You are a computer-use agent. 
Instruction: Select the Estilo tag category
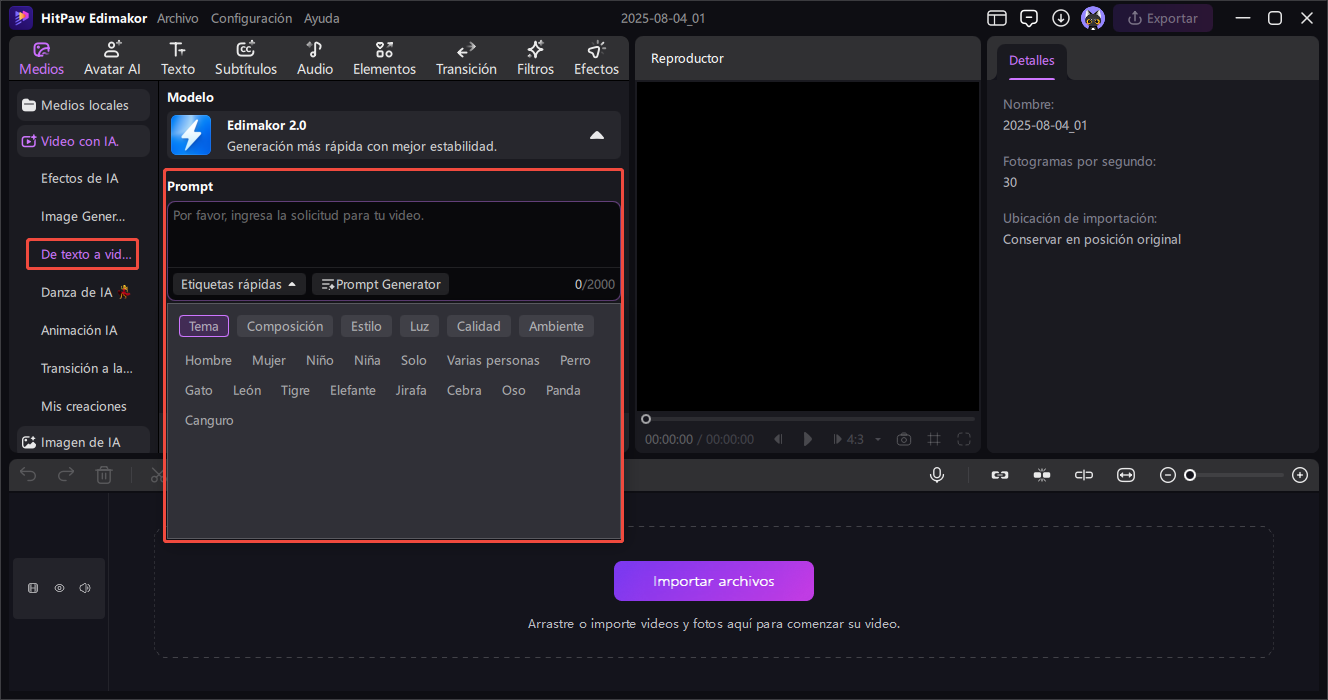click(366, 326)
